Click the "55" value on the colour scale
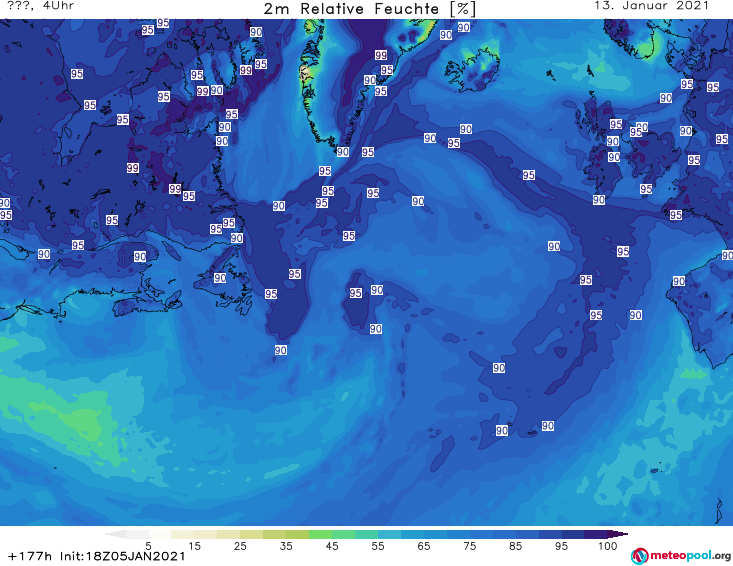 click(378, 546)
